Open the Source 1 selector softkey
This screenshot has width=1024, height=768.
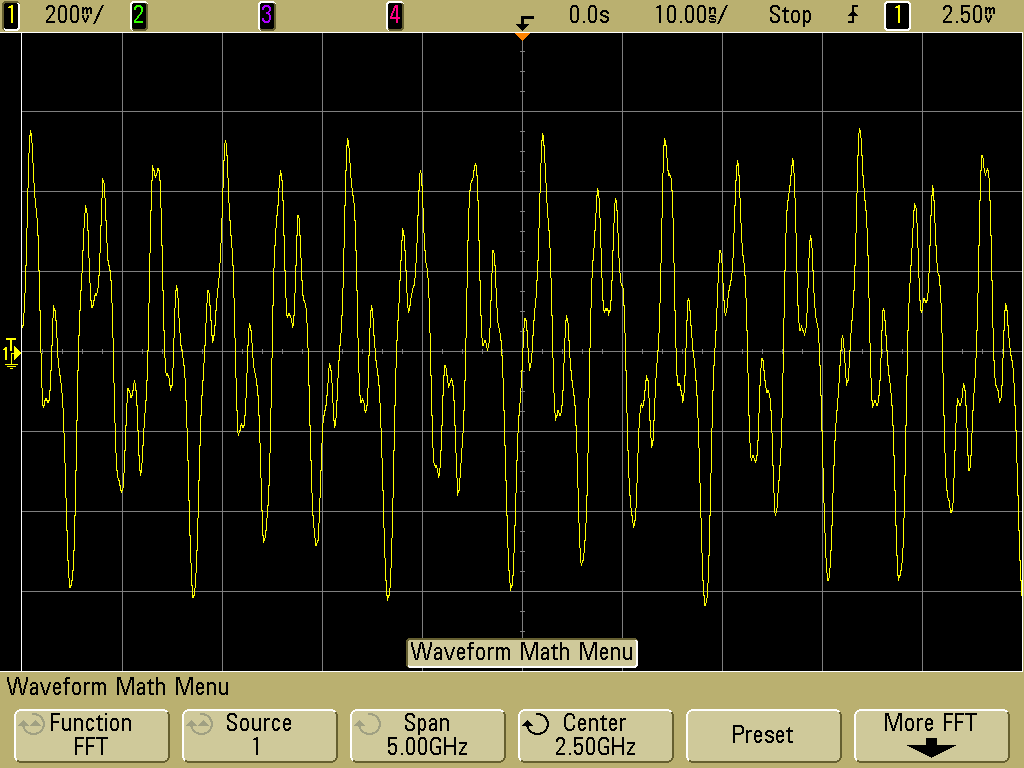[258, 734]
